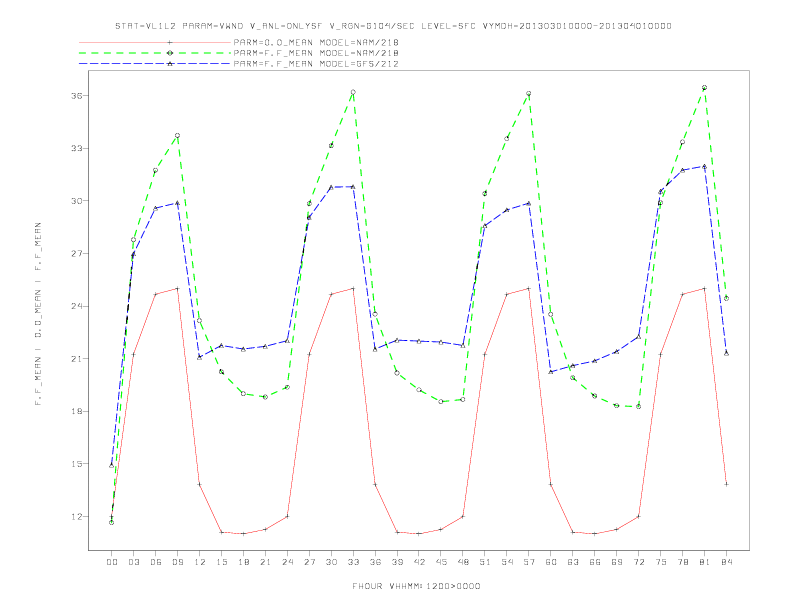This screenshot has width=792, height=612.
Task: Select legend entry PARM=F.F_MEAN MODEL=GFS/212
Action: (316, 64)
